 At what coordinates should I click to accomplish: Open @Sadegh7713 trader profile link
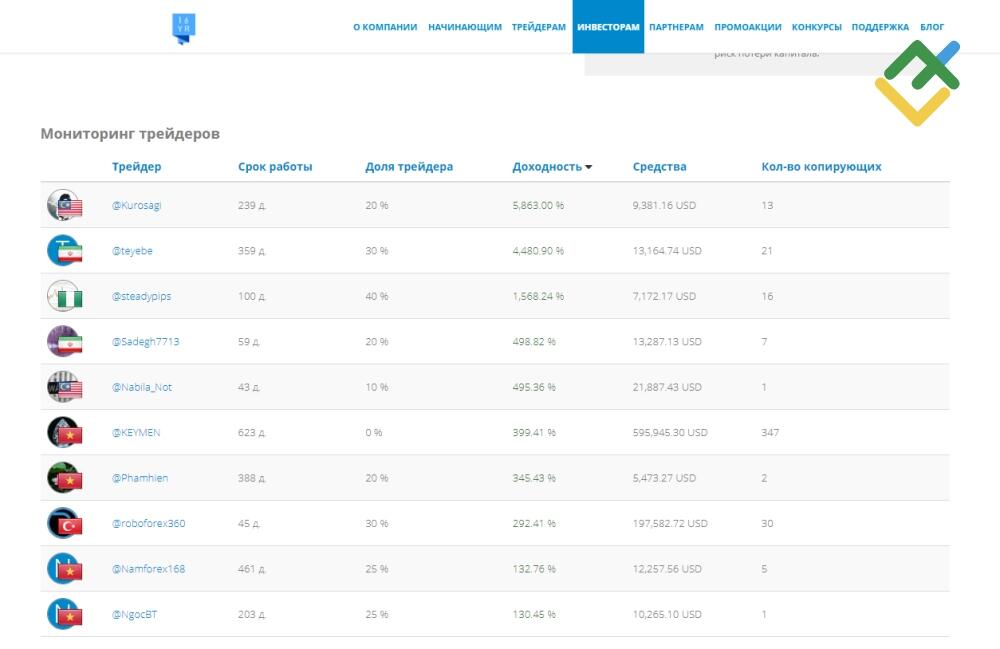click(145, 342)
